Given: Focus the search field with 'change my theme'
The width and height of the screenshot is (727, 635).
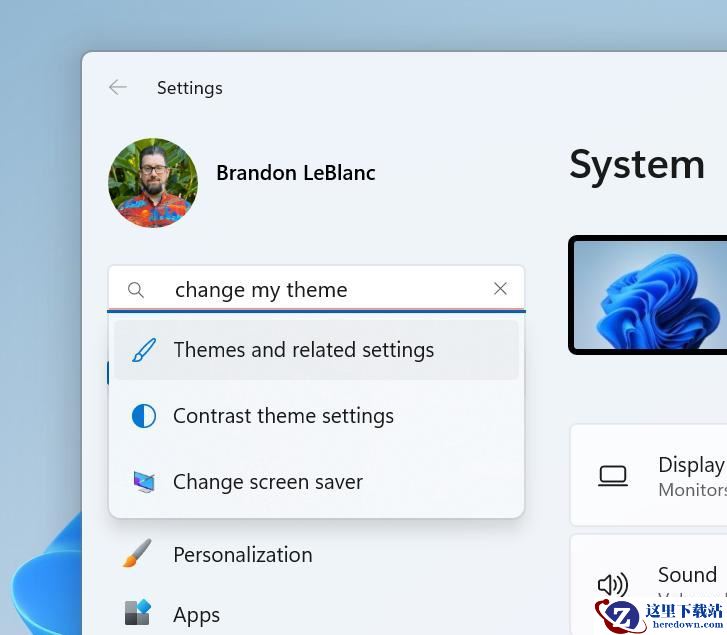Looking at the screenshot, I should pyautogui.click(x=316, y=289).
